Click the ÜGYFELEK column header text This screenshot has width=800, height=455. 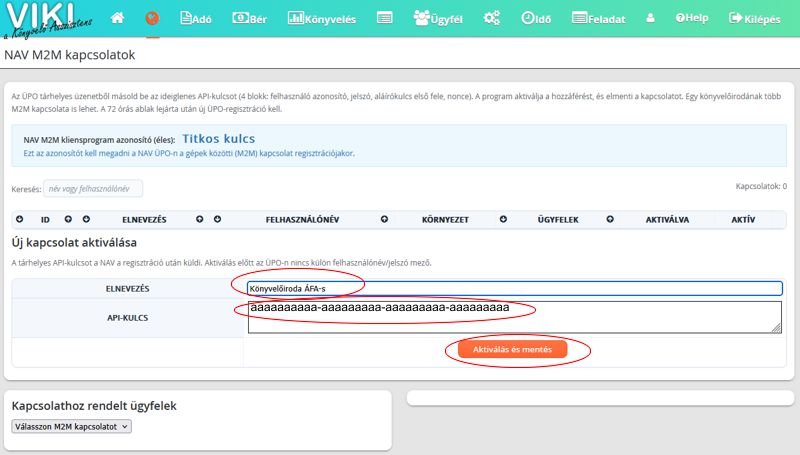[x=558, y=220]
